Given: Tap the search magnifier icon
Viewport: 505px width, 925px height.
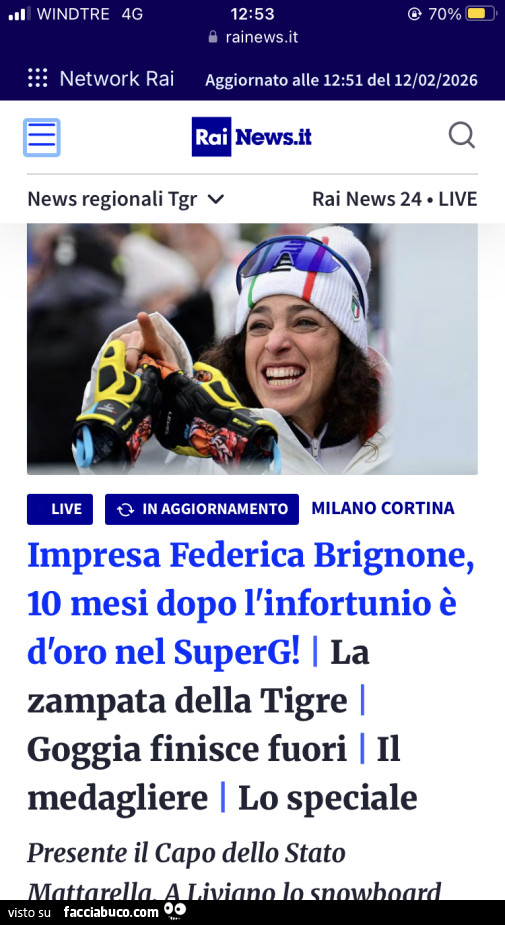Looking at the screenshot, I should [x=461, y=135].
